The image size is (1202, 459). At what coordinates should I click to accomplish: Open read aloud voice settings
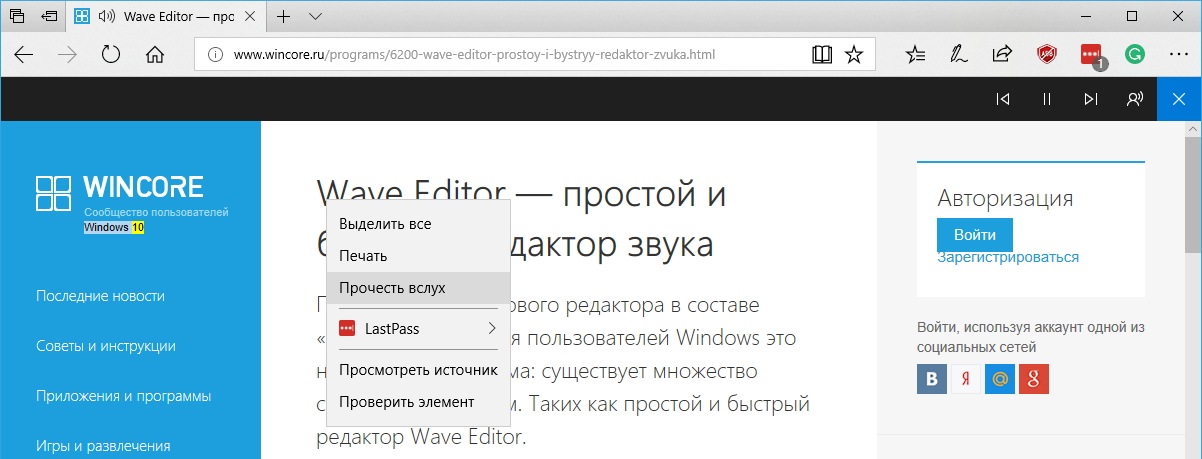[1135, 98]
